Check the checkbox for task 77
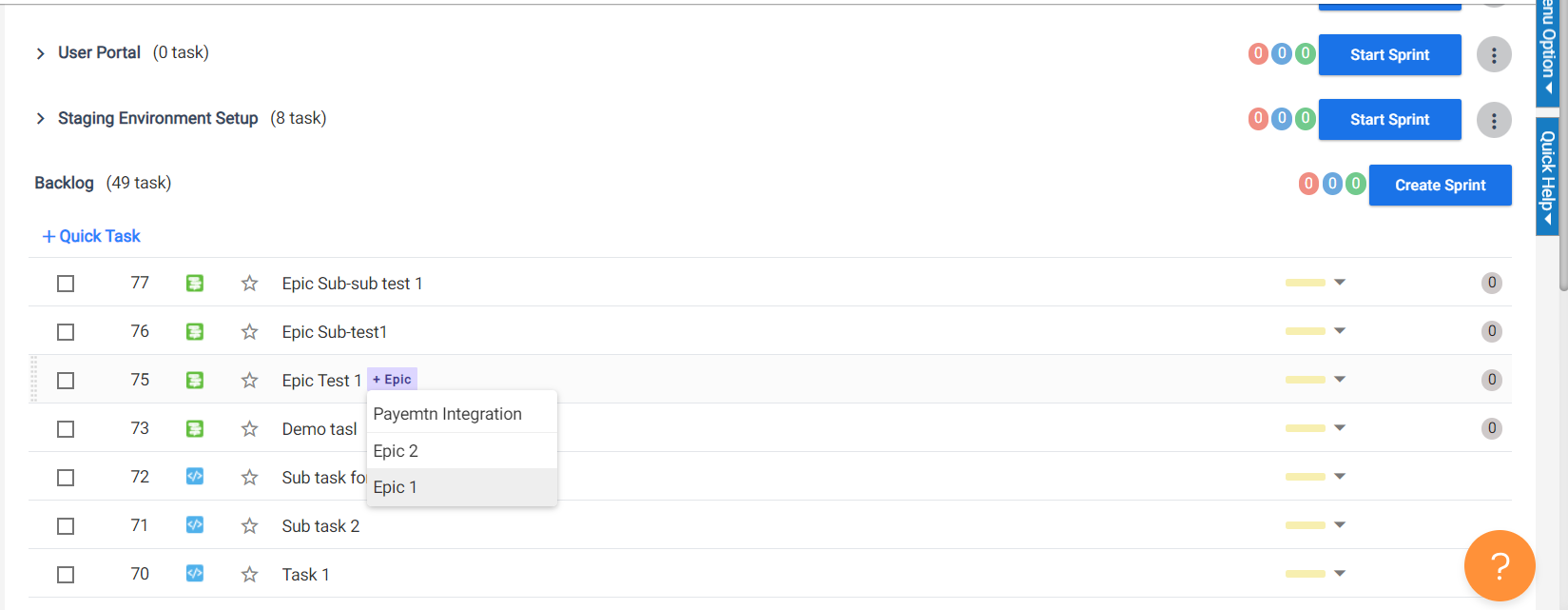 pos(66,284)
